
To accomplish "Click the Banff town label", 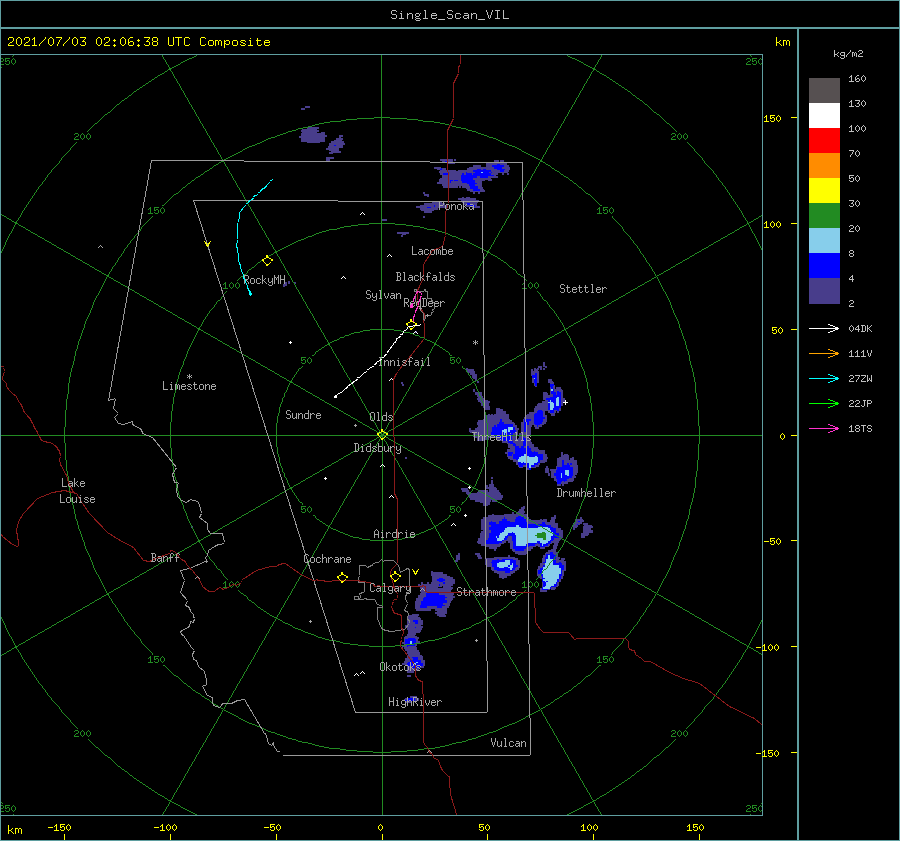I will 165,557.
